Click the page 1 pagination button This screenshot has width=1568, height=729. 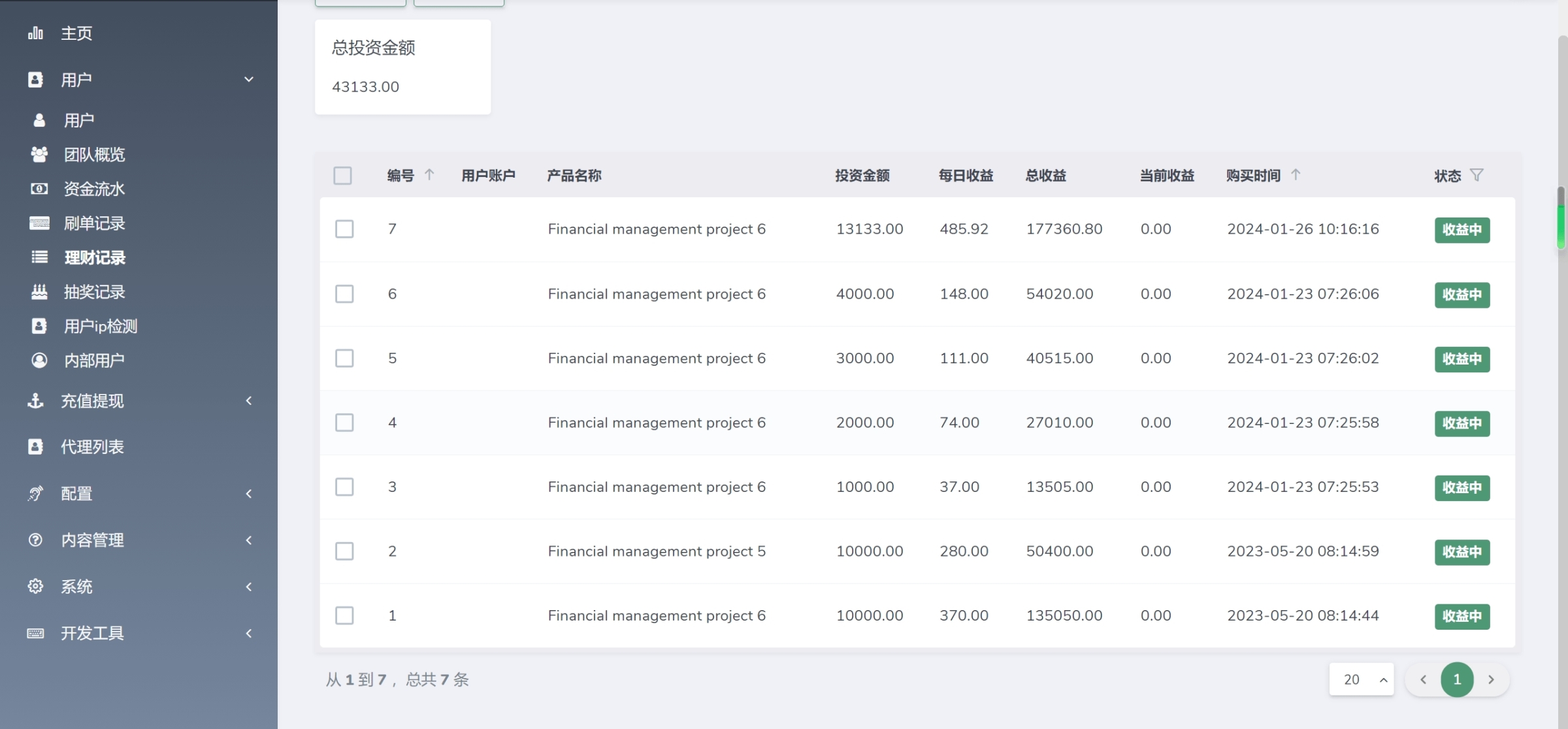pyautogui.click(x=1457, y=679)
